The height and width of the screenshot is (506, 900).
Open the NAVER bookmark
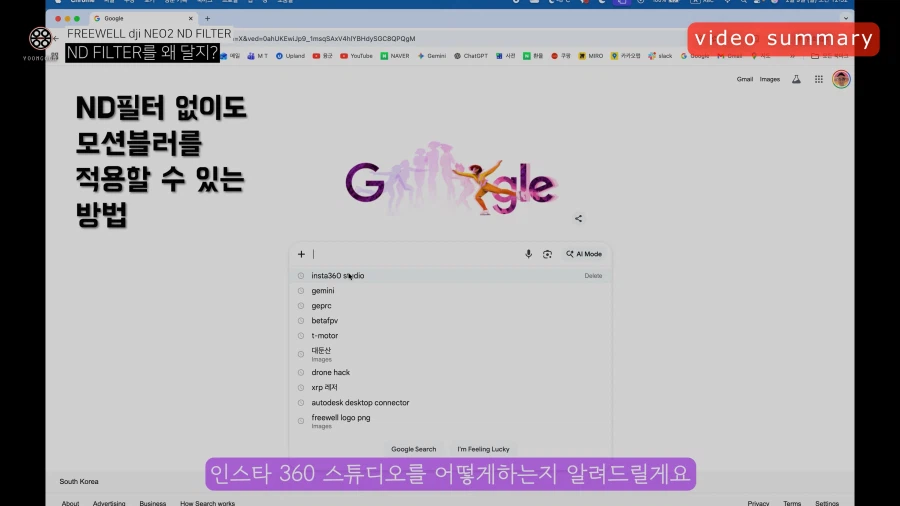pyautogui.click(x=395, y=56)
